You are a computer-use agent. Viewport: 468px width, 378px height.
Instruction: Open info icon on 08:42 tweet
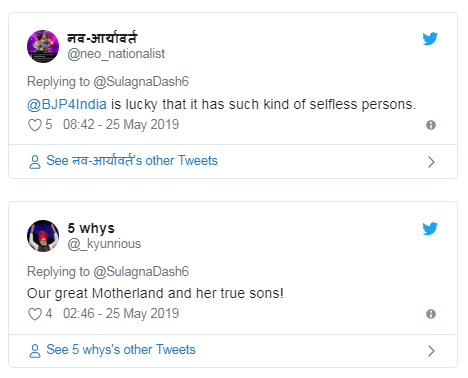[x=431, y=125]
